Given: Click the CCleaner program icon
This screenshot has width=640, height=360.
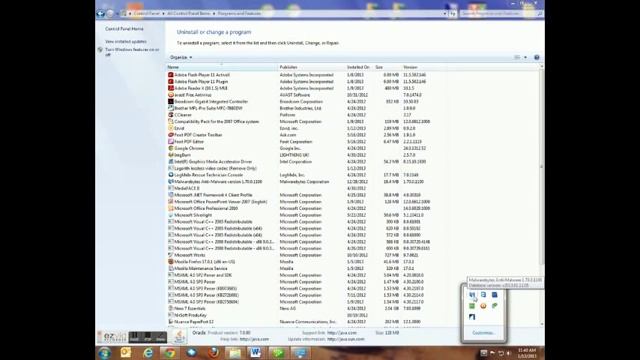Looking at the screenshot, I should coord(171,115).
